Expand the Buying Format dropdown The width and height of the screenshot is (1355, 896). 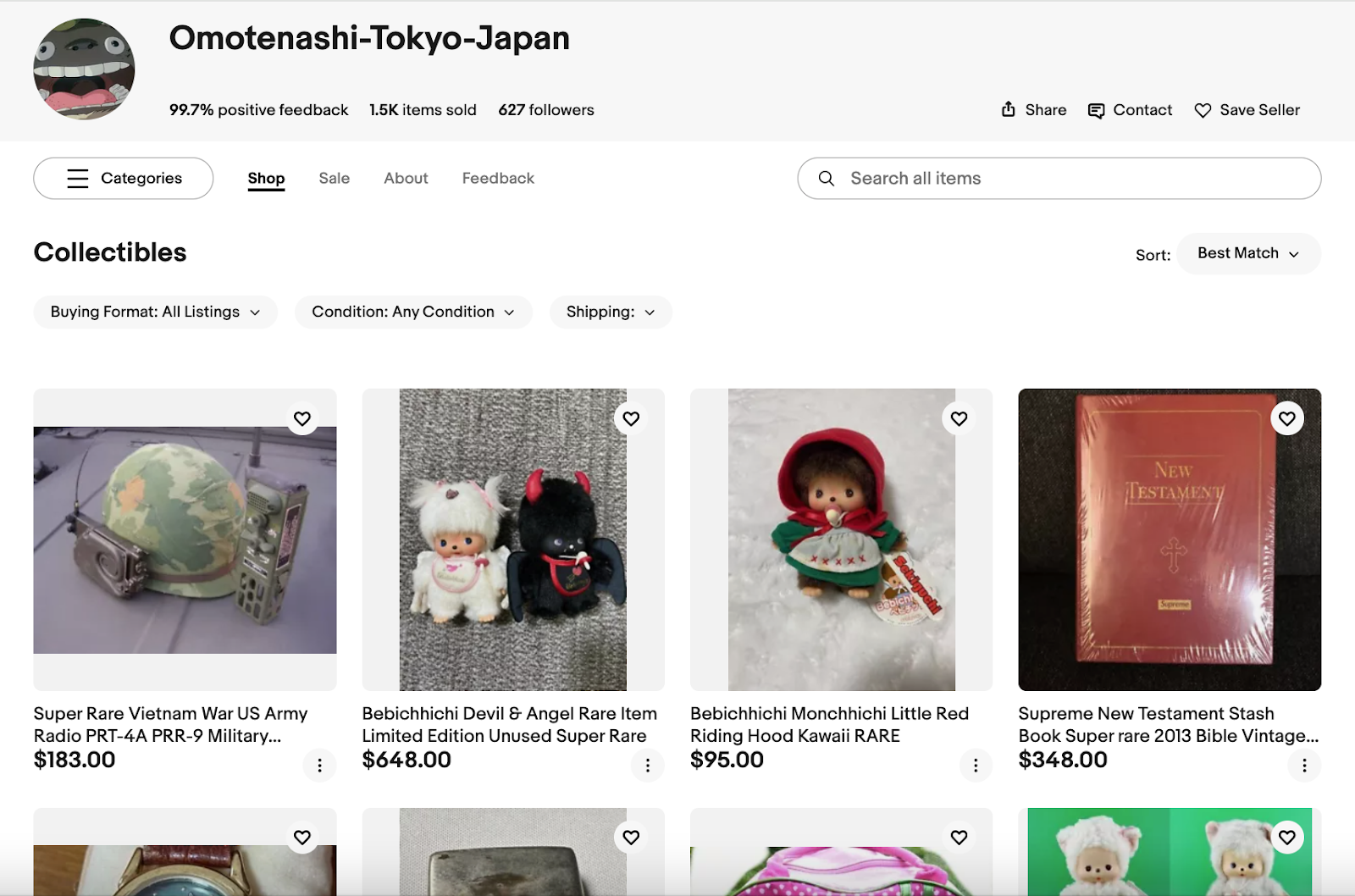point(155,312)
